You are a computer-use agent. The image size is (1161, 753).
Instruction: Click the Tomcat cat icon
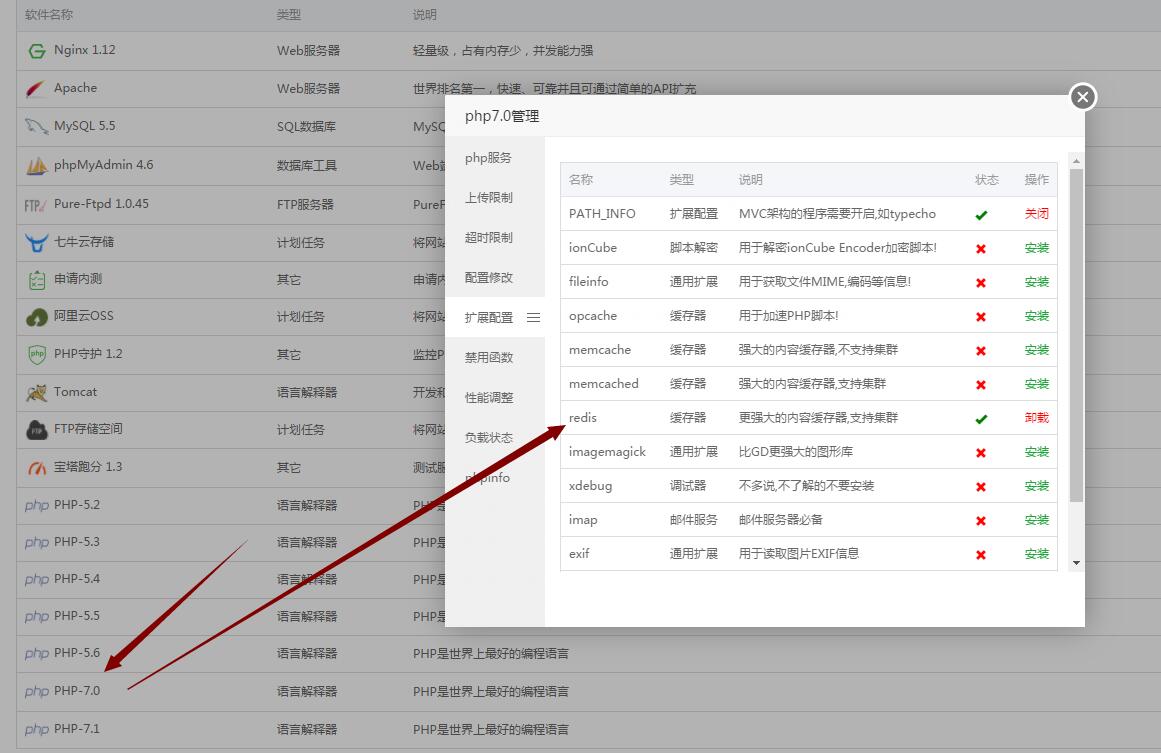click(x=36, y=392)
